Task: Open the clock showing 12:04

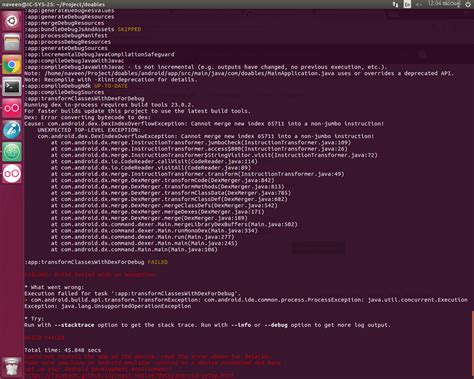Action: pyautogui.click(x=444, y=4)
